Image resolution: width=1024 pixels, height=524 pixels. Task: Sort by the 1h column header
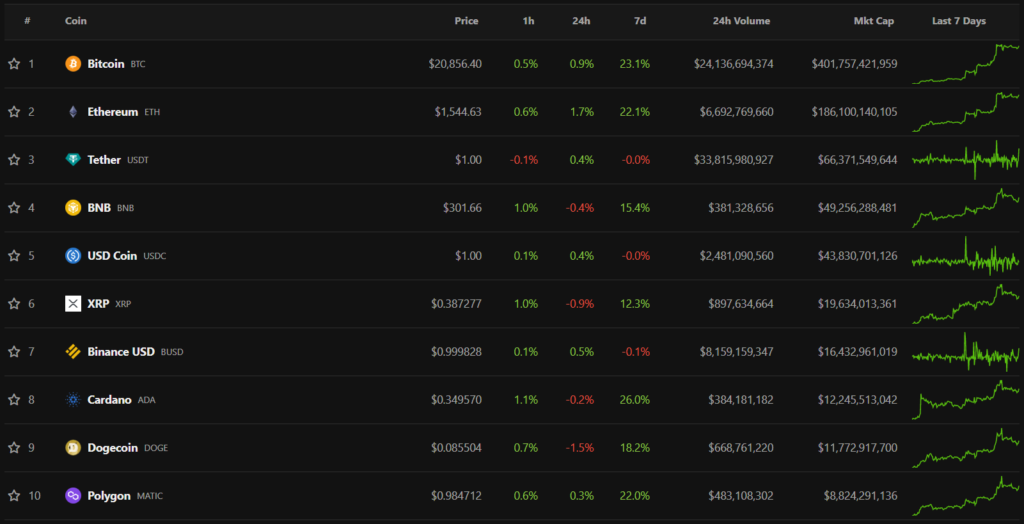(x=528, y=21)
